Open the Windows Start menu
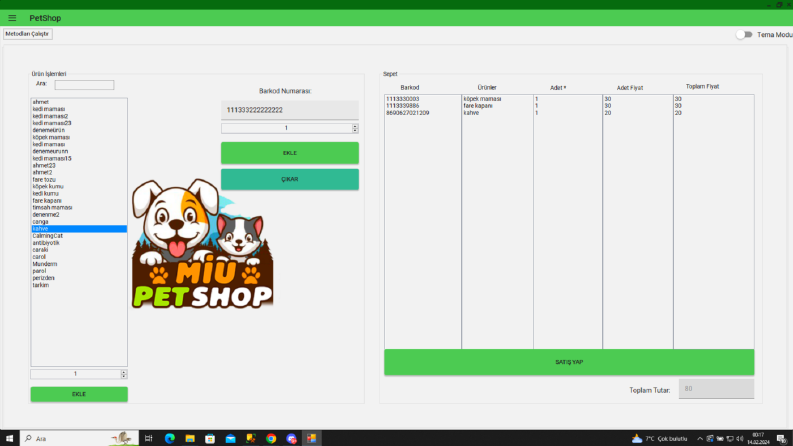Screen dimensions: 793x446 9,438
